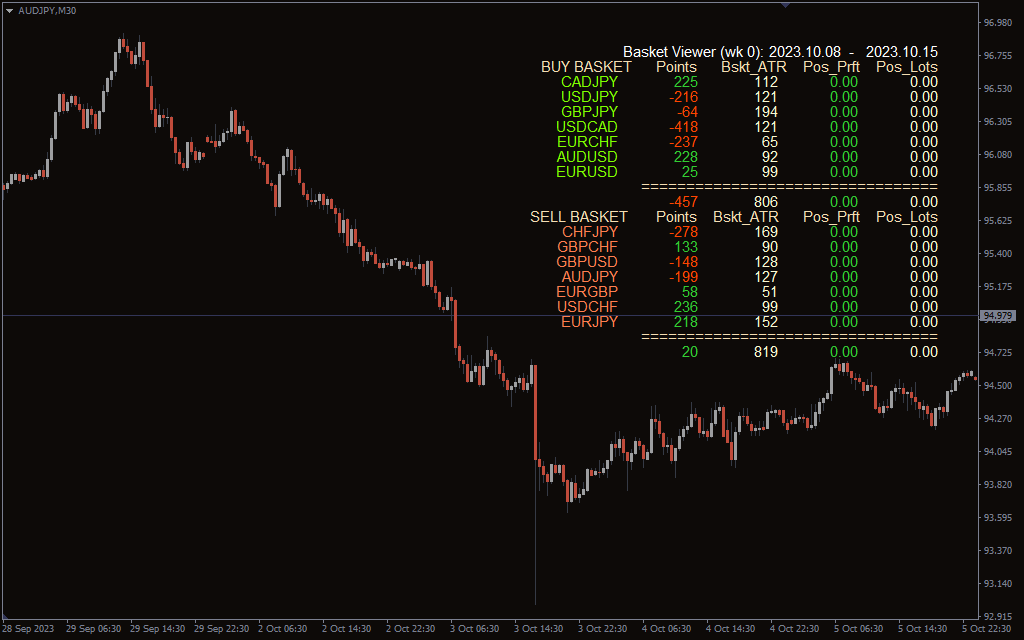Click the SELL BASKET header label
The image size is (1024, 640).
click(x=579, y=217)
